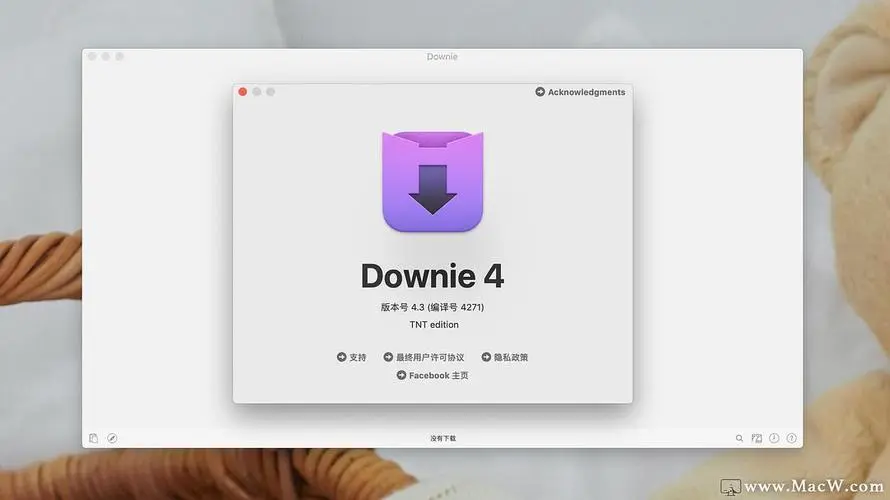Open the compass browser icon in bottom bar
Viewport: 890px width, 500px height.
pyautogui.click(x=112, y=438)
